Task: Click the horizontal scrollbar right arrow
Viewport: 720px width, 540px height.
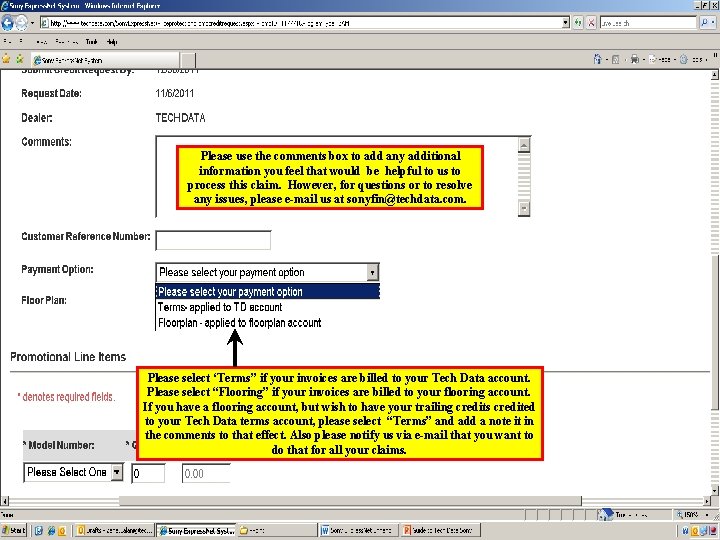Action: pos(707,501)
